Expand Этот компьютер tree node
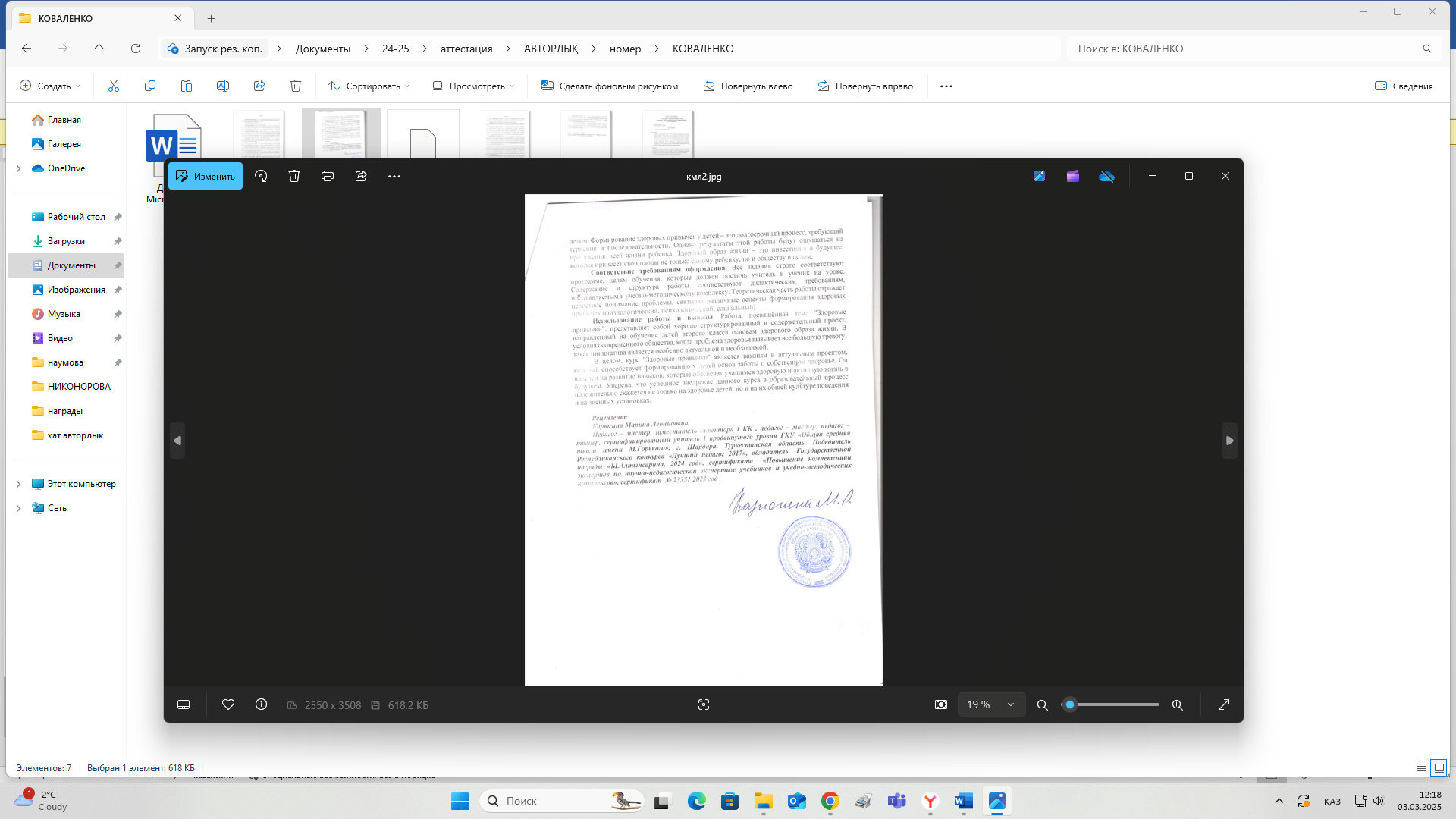 coord(19,484)
